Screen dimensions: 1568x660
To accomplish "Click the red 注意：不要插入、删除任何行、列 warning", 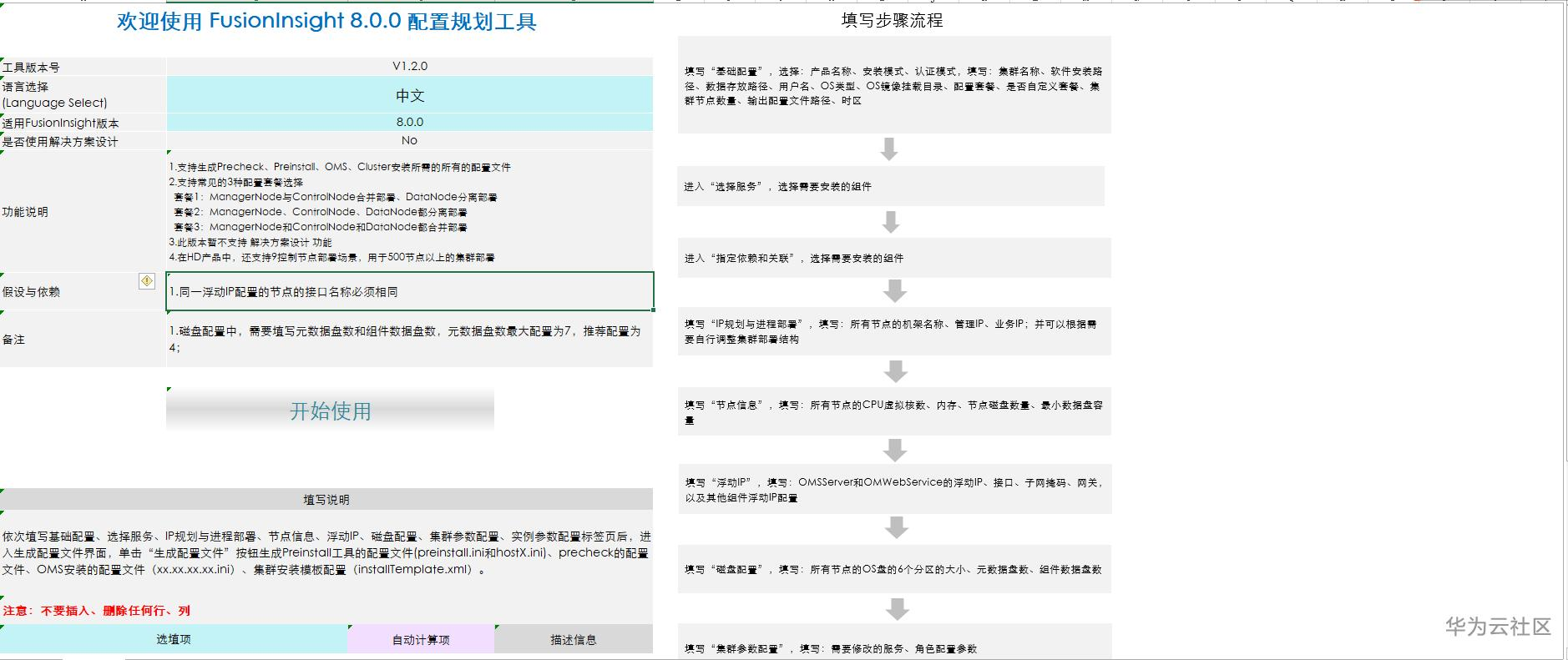I will tap(97, 610).
